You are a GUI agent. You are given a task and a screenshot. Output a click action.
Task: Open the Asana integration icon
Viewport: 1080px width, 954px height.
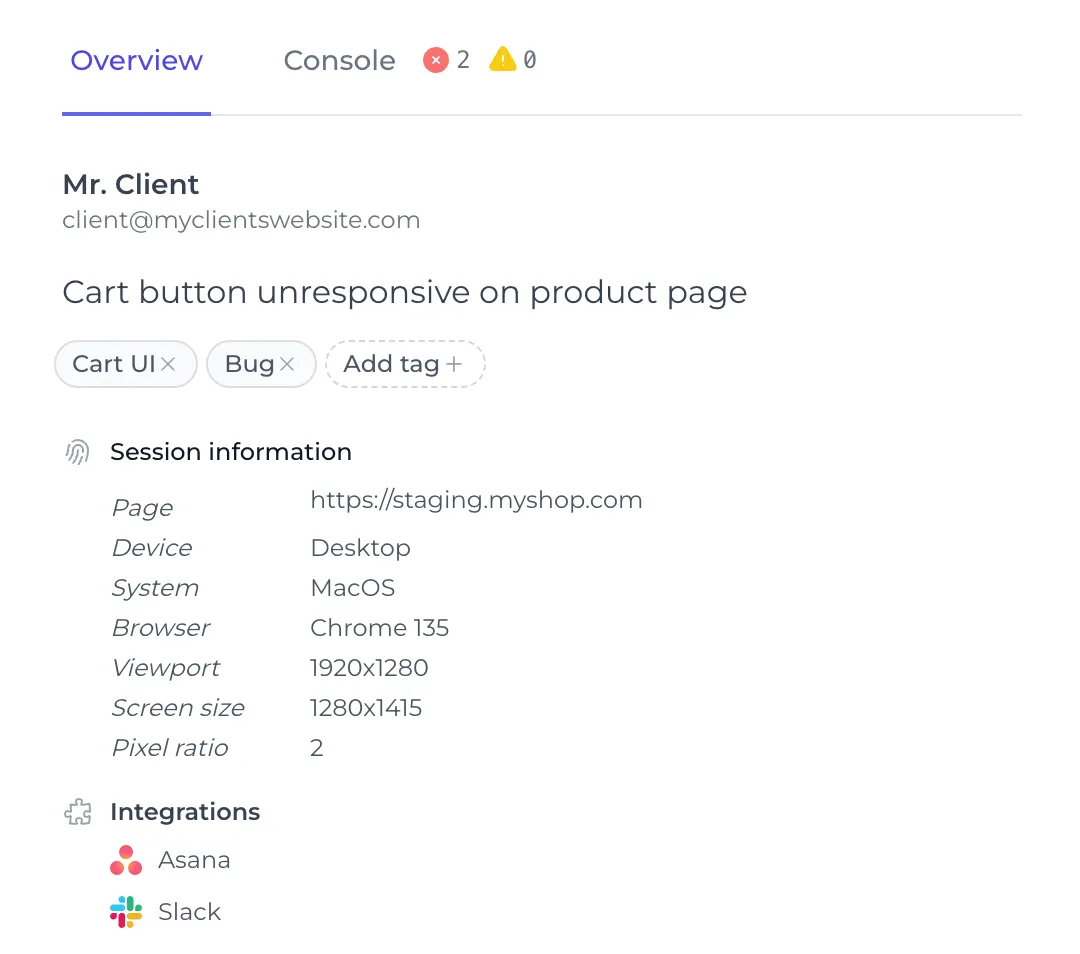(x=125, y=860)
